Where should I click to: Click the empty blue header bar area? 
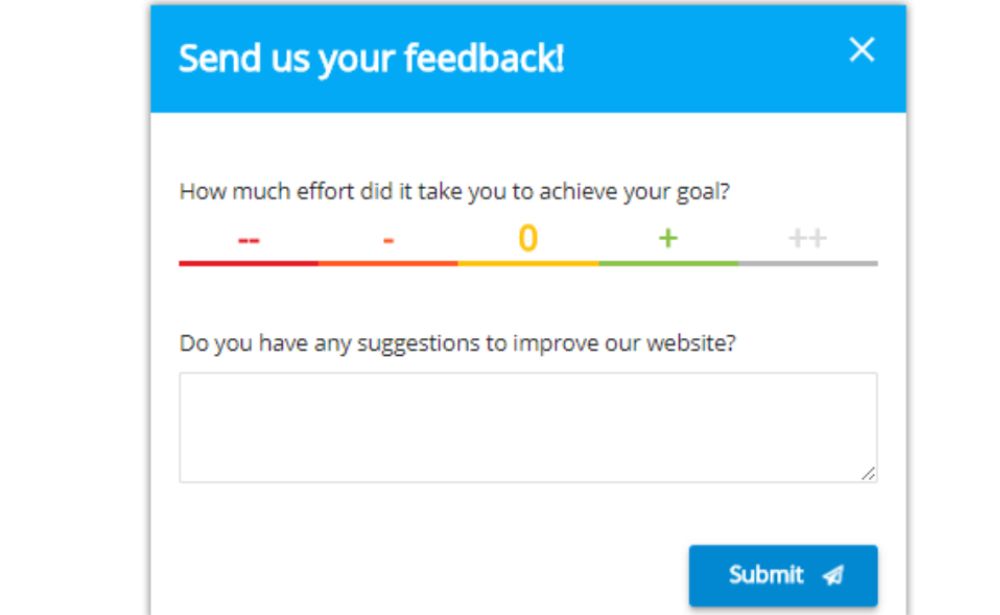[x=700, y=58]
